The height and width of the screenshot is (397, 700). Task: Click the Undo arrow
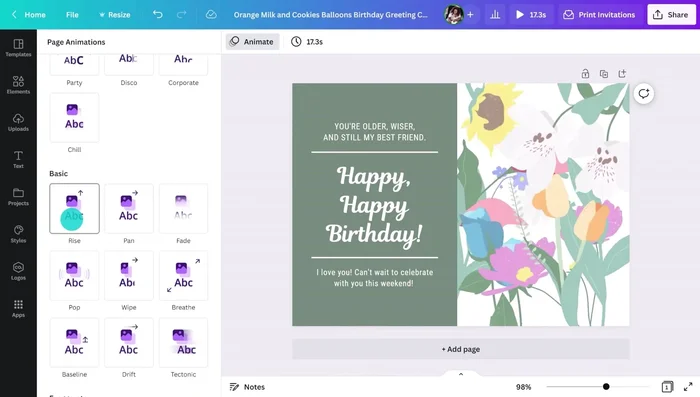coord(158,14)
